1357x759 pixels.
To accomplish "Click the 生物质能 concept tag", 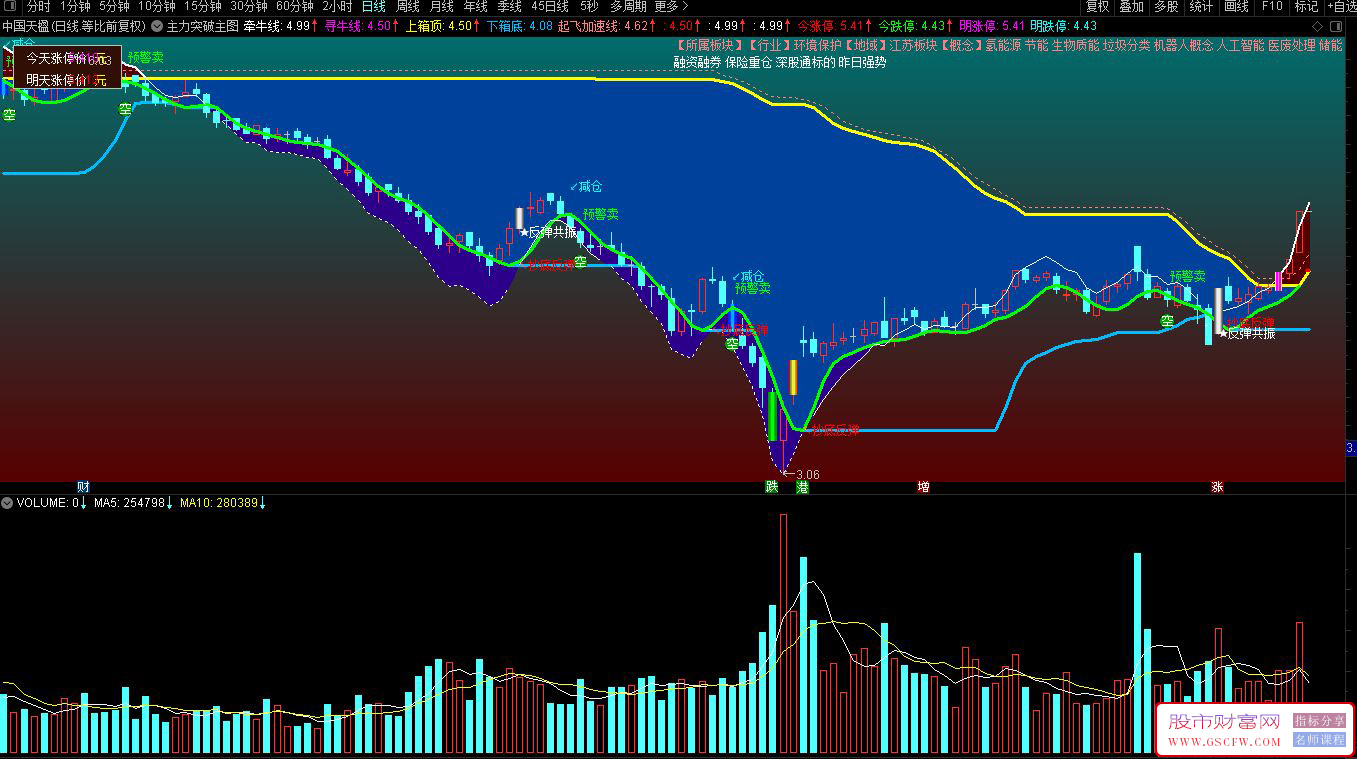I will click(1073, 45).
